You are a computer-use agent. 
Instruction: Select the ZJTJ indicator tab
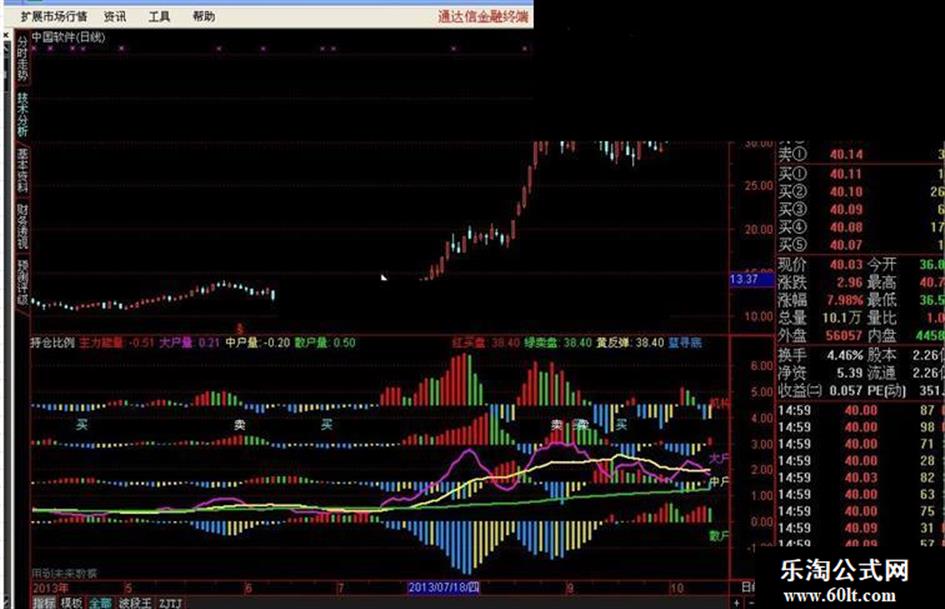point(170,602)
